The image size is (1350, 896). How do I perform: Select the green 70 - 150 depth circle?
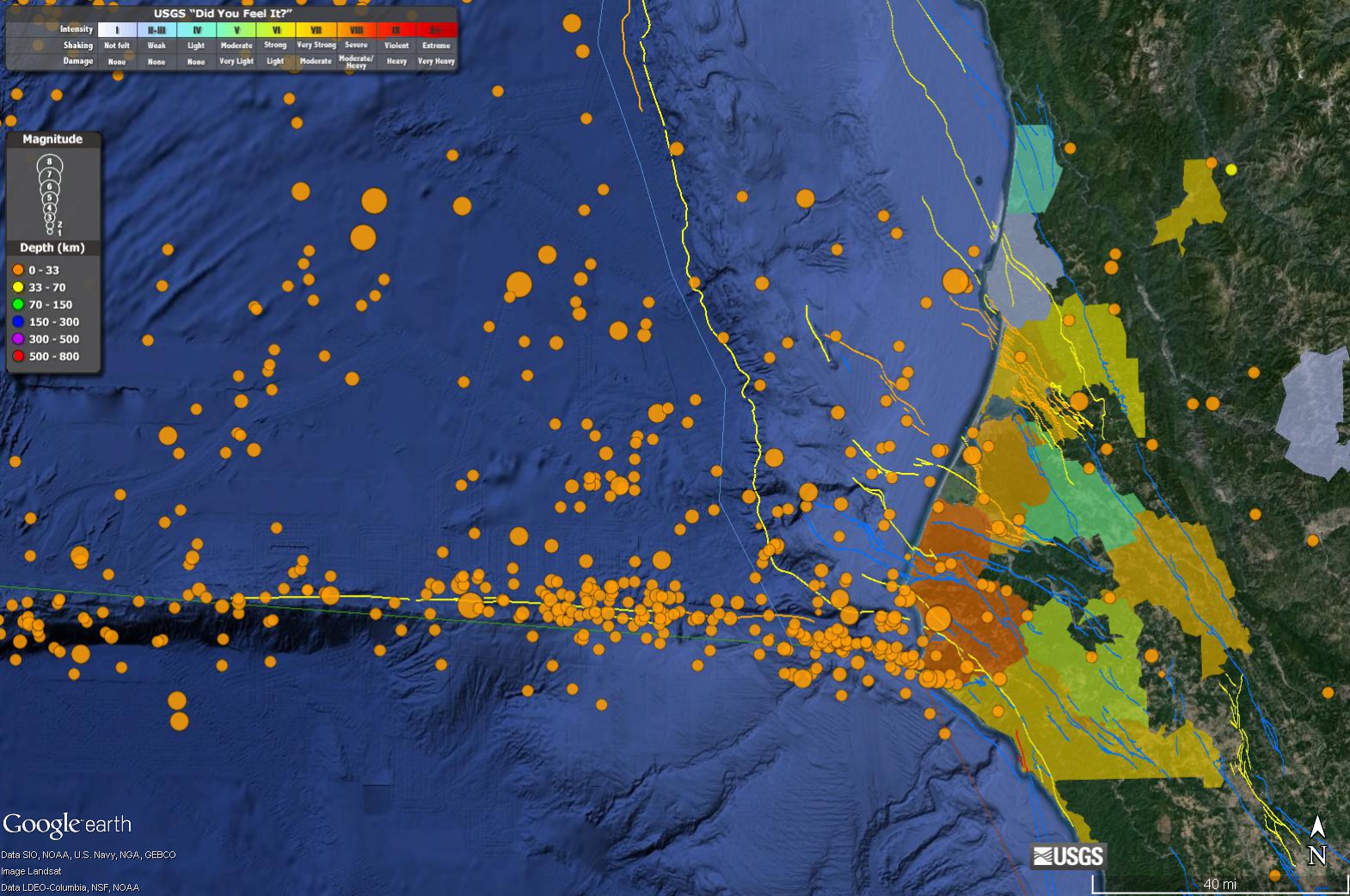17,304
